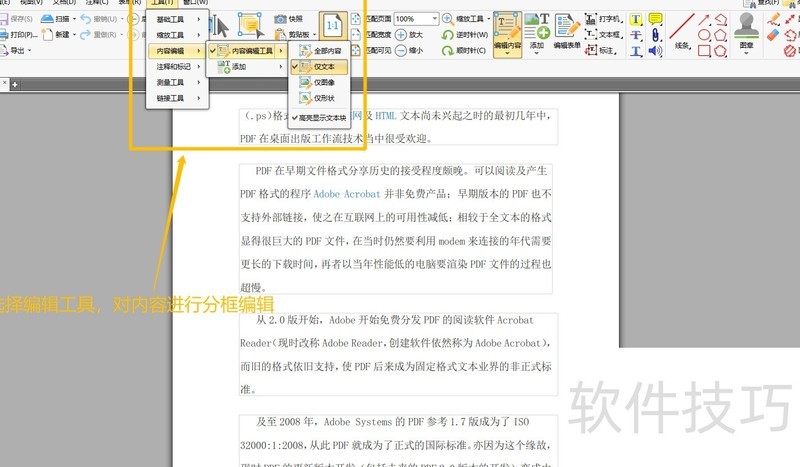The height and width of the screenshot is (467, 800).
Task: Choose the checked 仅文本 option
Action: 318,67
